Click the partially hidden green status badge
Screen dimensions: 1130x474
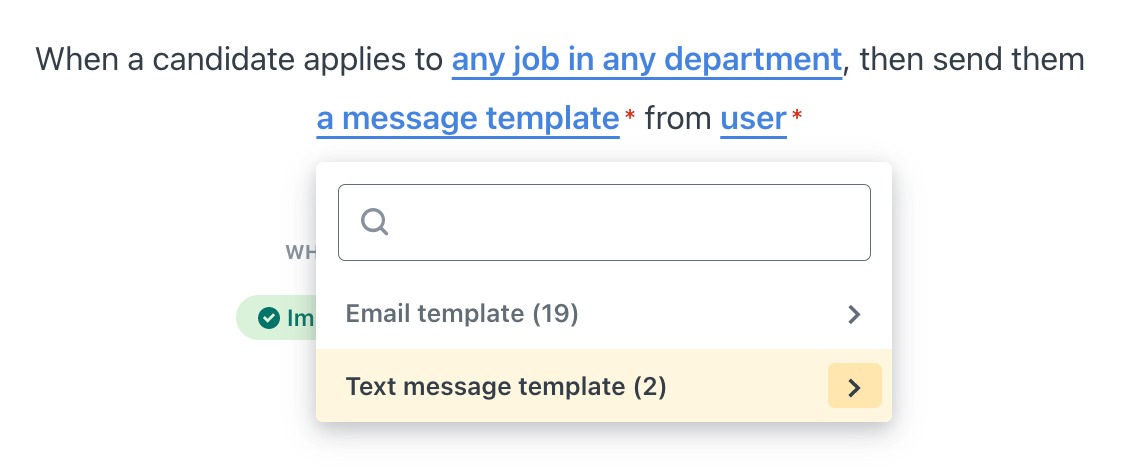[277, 317]
